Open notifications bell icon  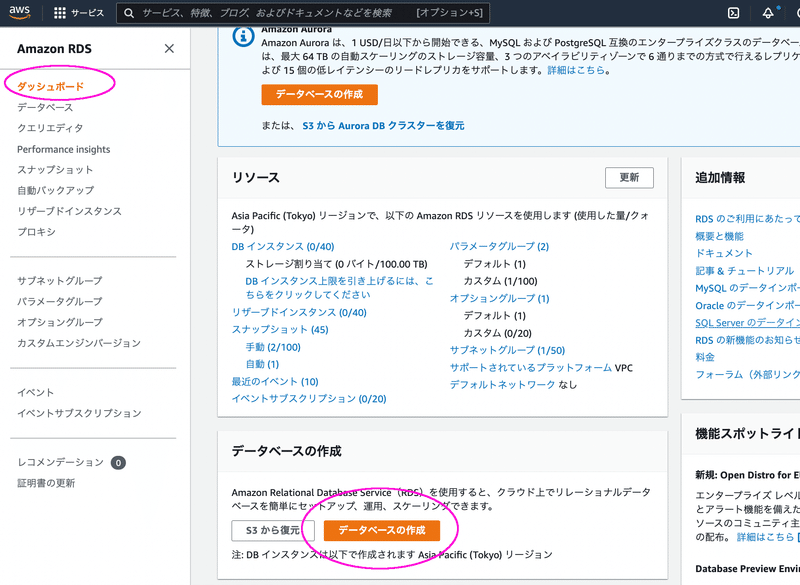tap(768, 13)
